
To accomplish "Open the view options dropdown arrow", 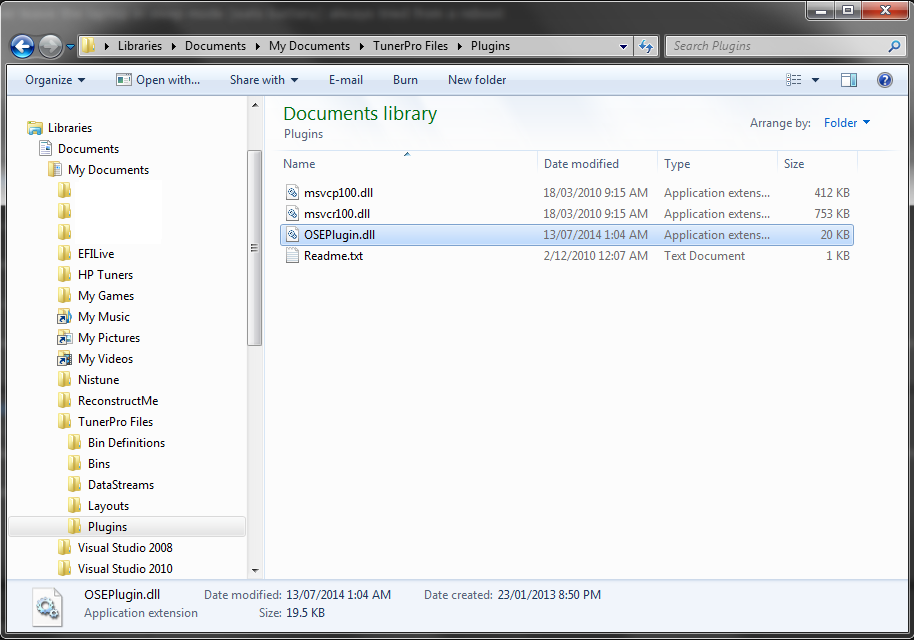I will pyautogui.click(x=815, y=80).
